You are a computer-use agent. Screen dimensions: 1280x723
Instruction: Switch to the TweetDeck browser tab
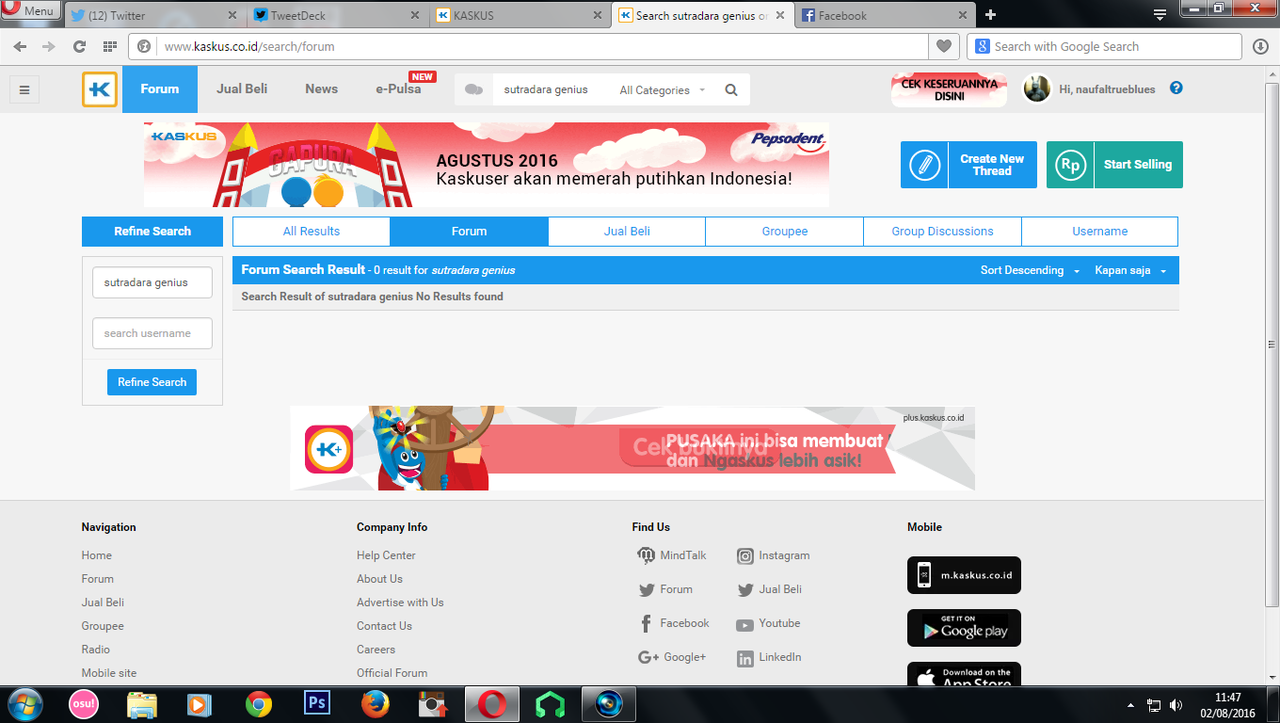338,15
